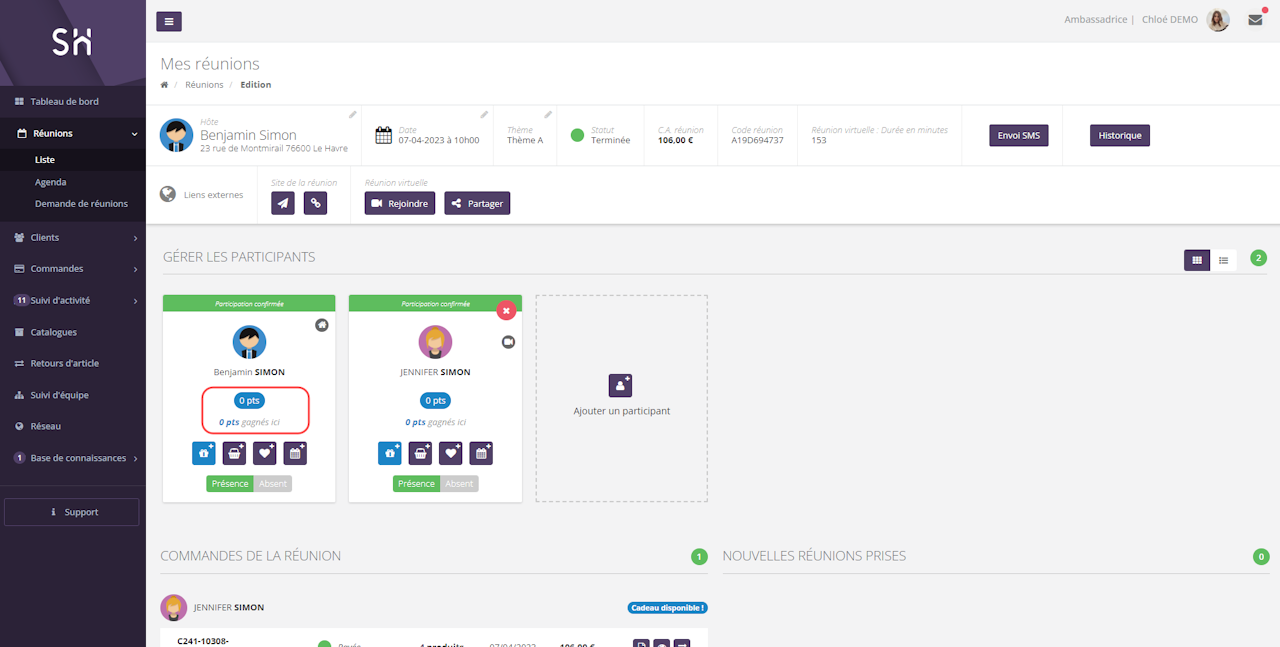The image size is (1280, 647).
Task: Set Jennifer Simon's status to Présence
Action: [x=416, y=484]
